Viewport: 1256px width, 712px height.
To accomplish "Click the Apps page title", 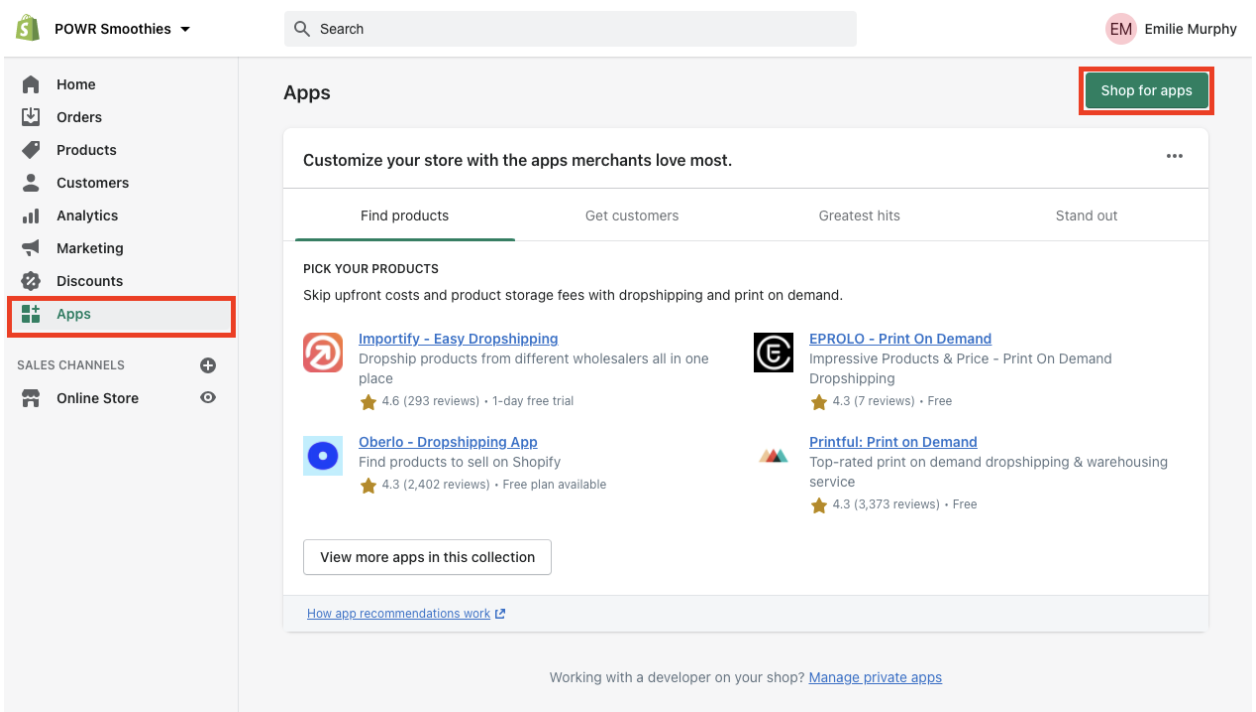I will pyautogui.click(x=307, y=93).
